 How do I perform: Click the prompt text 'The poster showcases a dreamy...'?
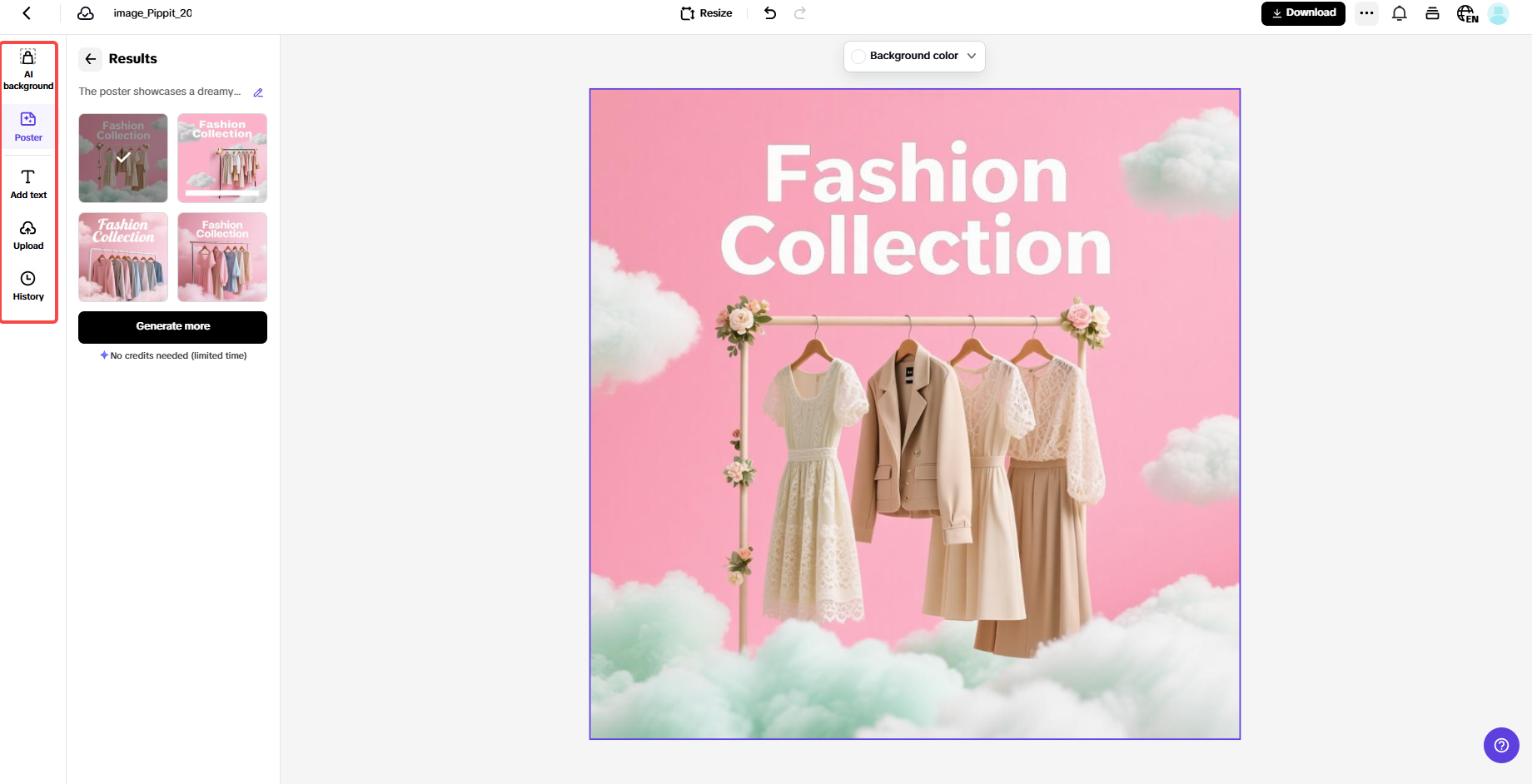tap(160, 92)
